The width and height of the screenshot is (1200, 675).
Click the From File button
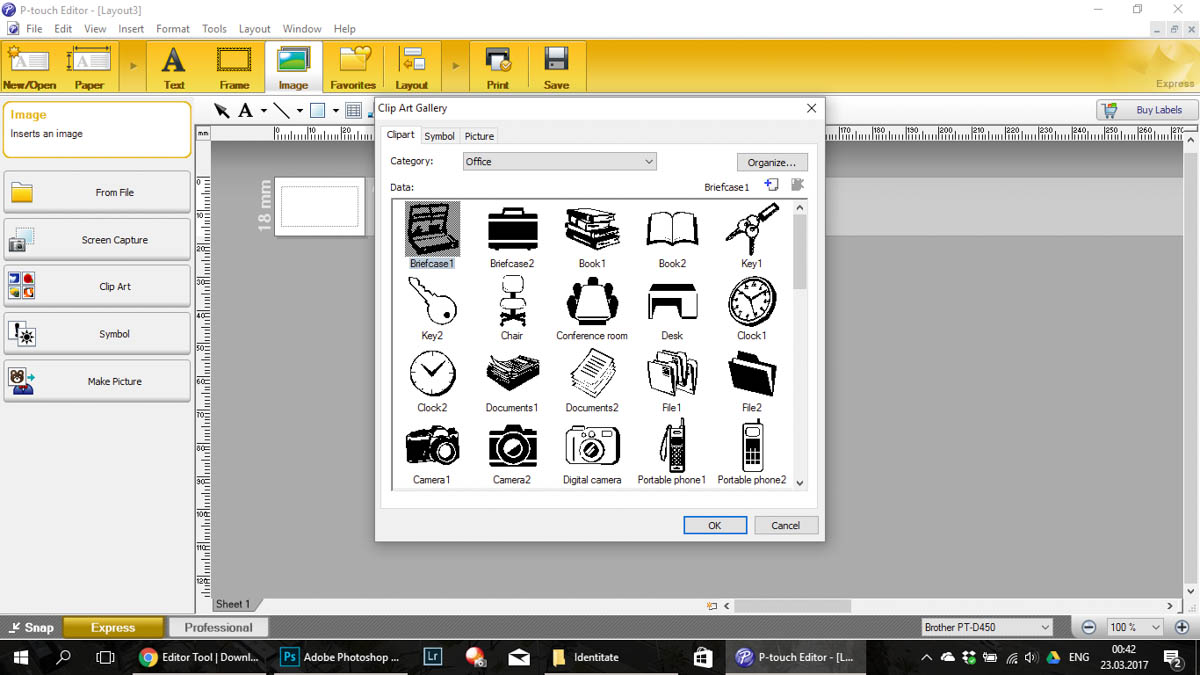97,192
